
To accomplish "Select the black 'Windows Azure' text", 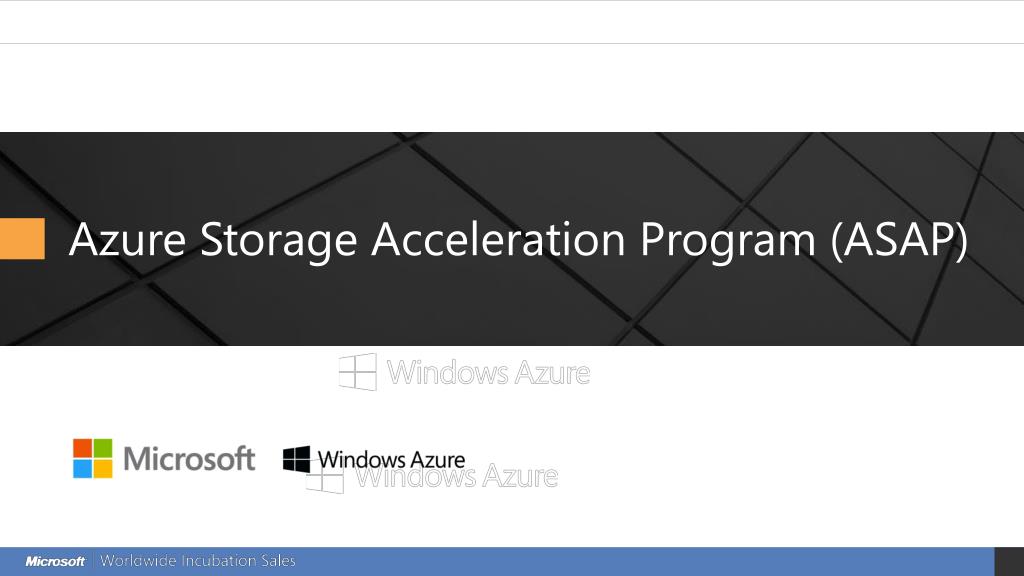I will click(391, 460).
